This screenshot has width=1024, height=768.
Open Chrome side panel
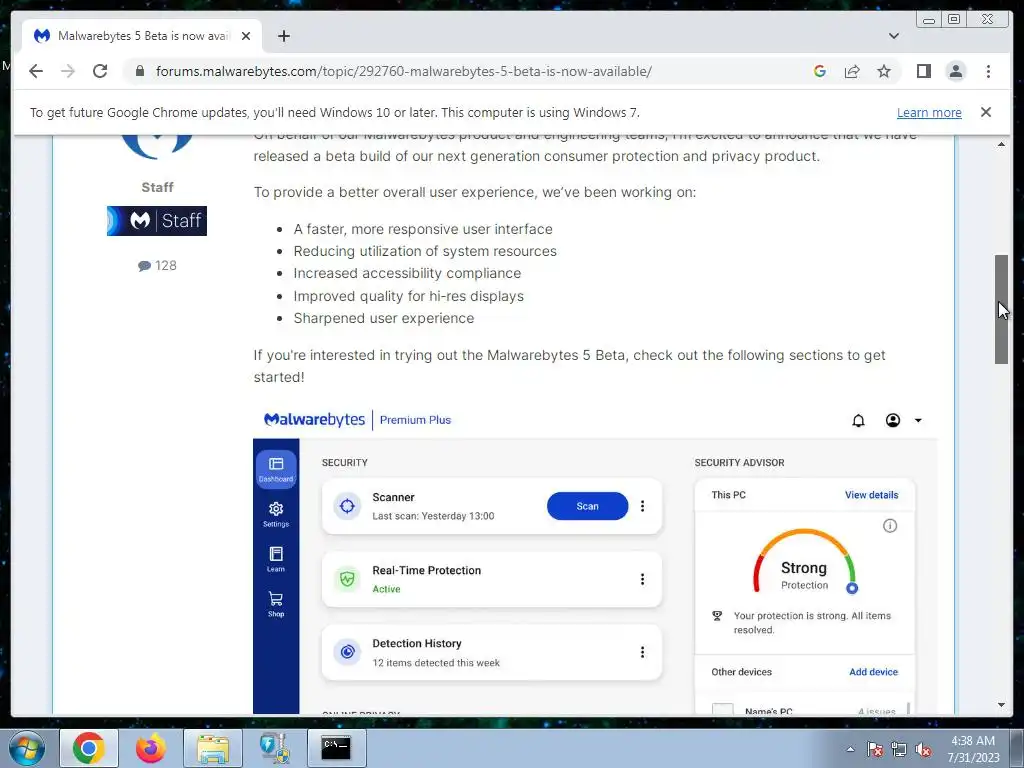(923, 71)
